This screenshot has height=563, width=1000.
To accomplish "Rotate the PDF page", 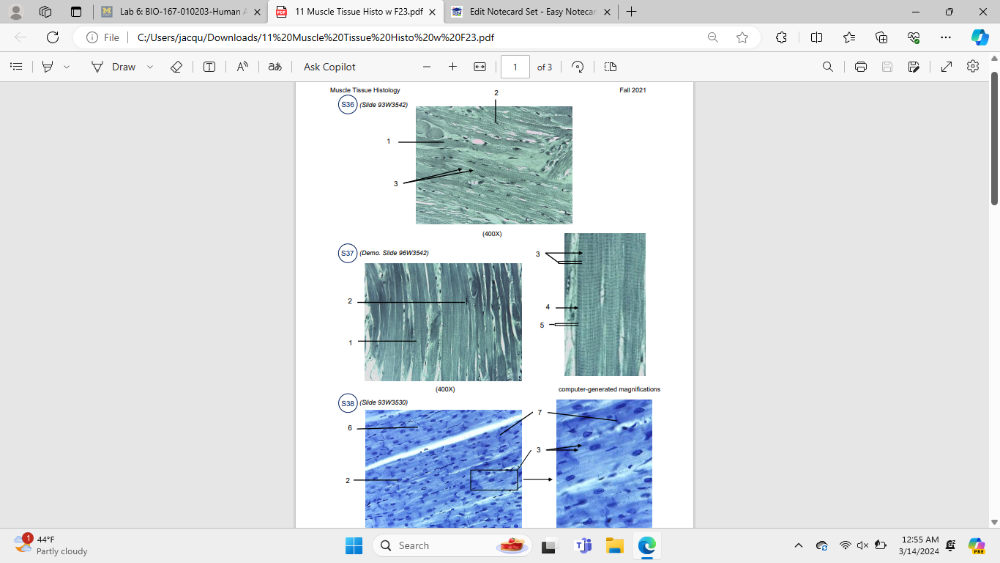I will click(578, 67).
